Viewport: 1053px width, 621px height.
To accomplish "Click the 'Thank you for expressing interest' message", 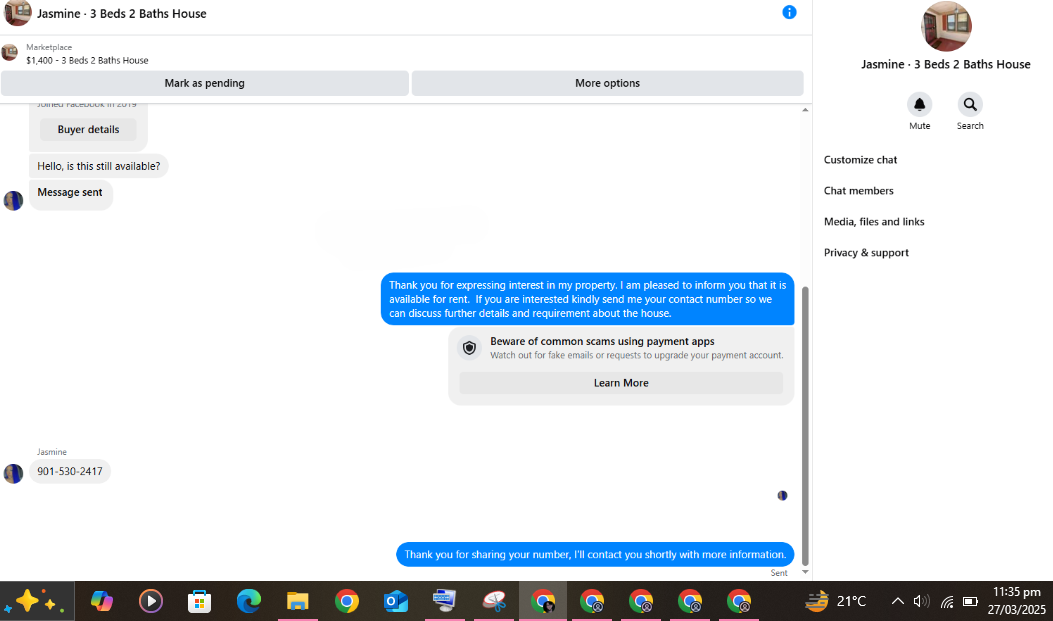I will pyautogui.click(x=588, y=299).
